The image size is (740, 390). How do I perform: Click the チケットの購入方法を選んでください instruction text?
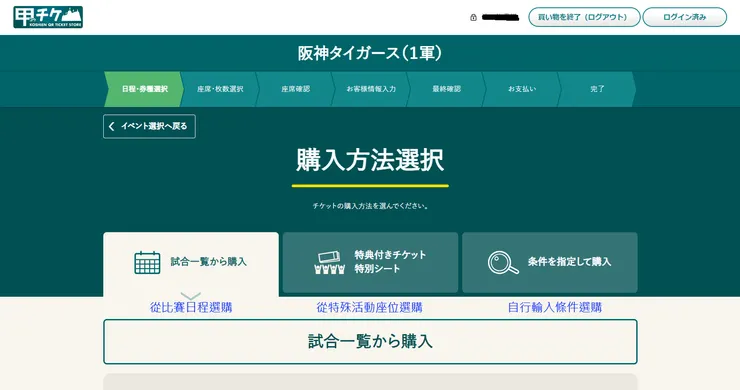coord(370,206)
